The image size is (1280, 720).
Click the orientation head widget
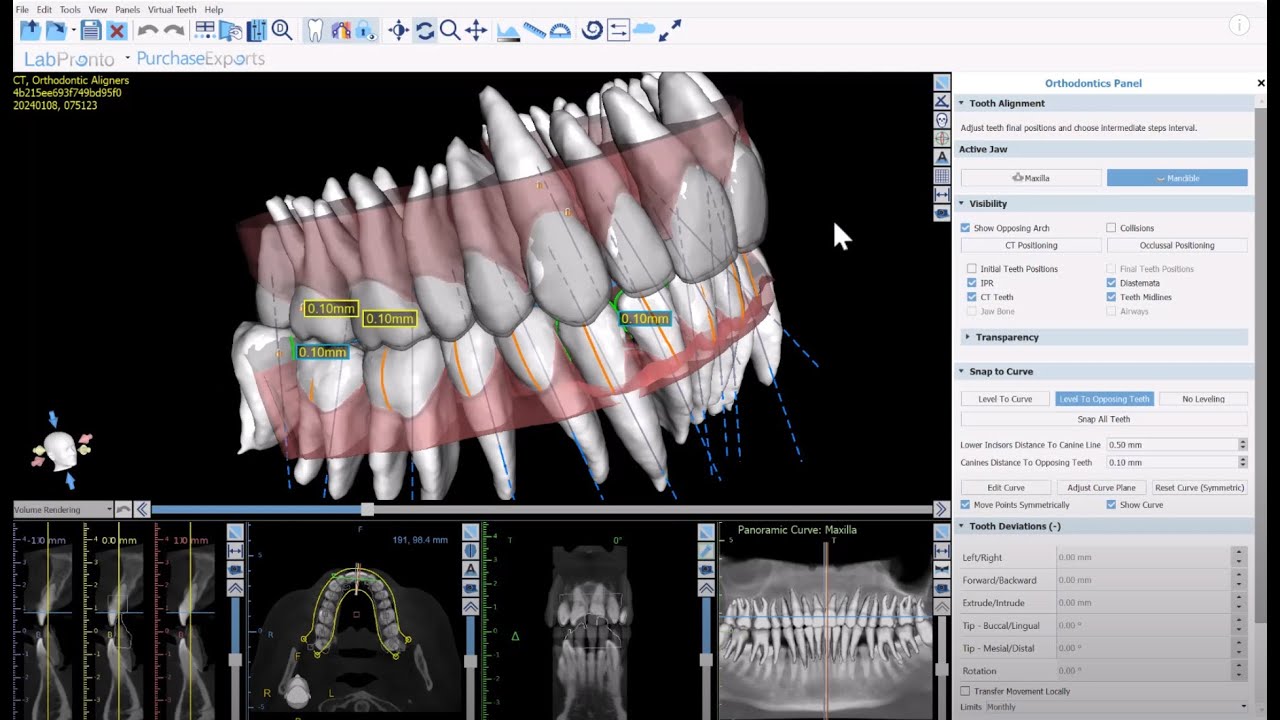[62, 449]
